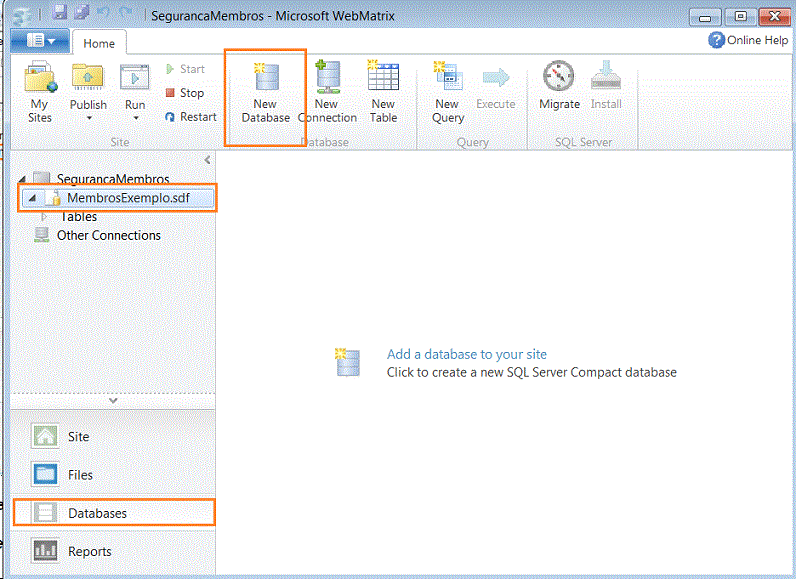Open Online Help

click(748, 40)
